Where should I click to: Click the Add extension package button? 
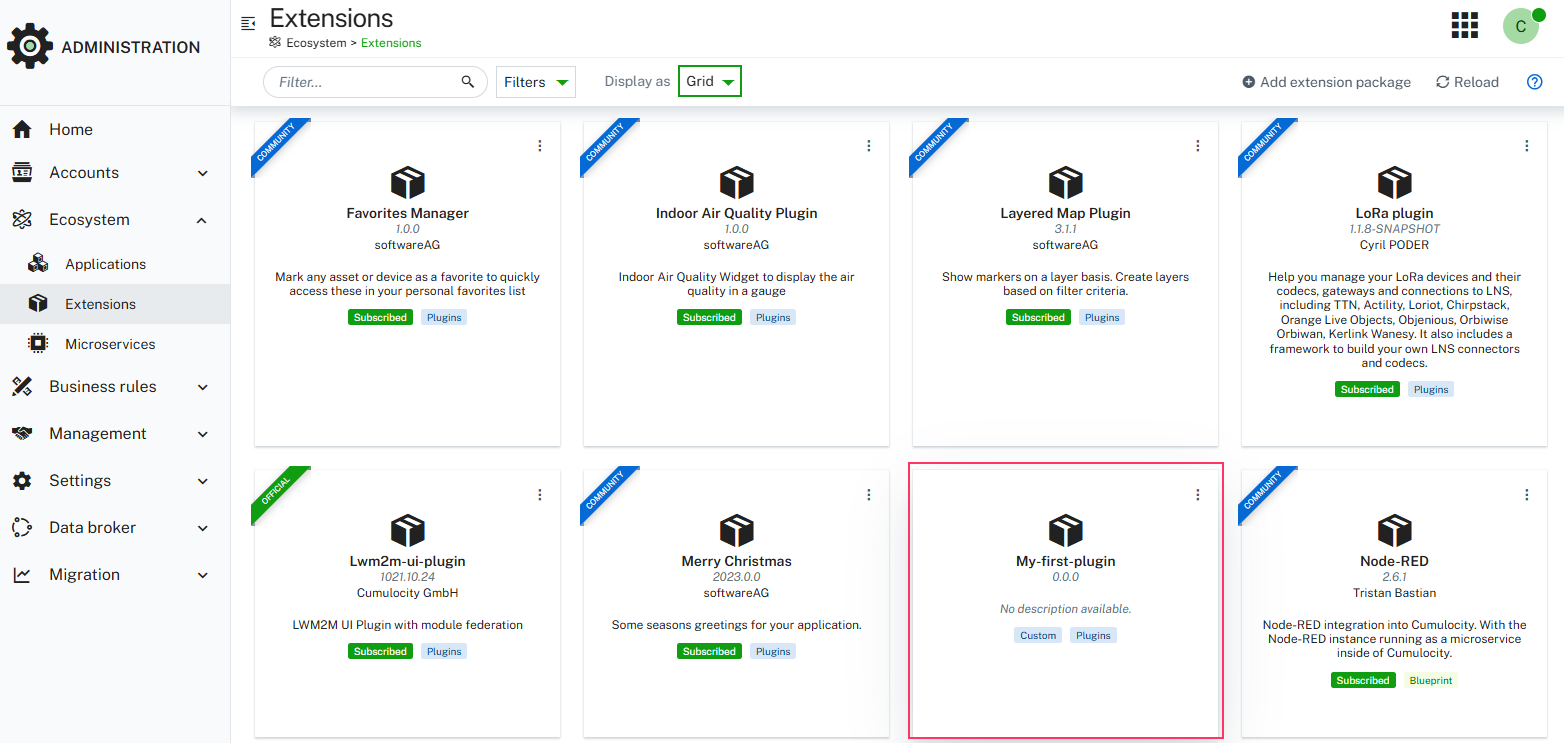1326,82
